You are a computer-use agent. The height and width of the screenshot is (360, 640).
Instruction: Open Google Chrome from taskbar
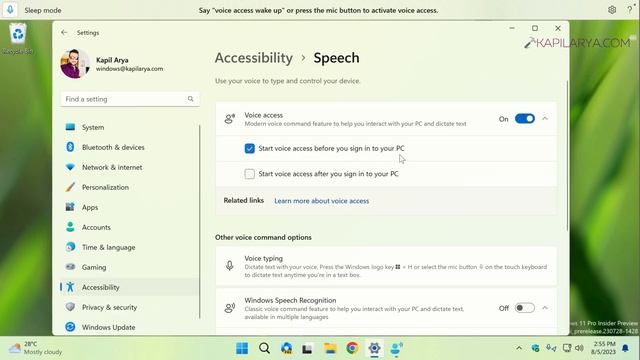coord(352,348)
